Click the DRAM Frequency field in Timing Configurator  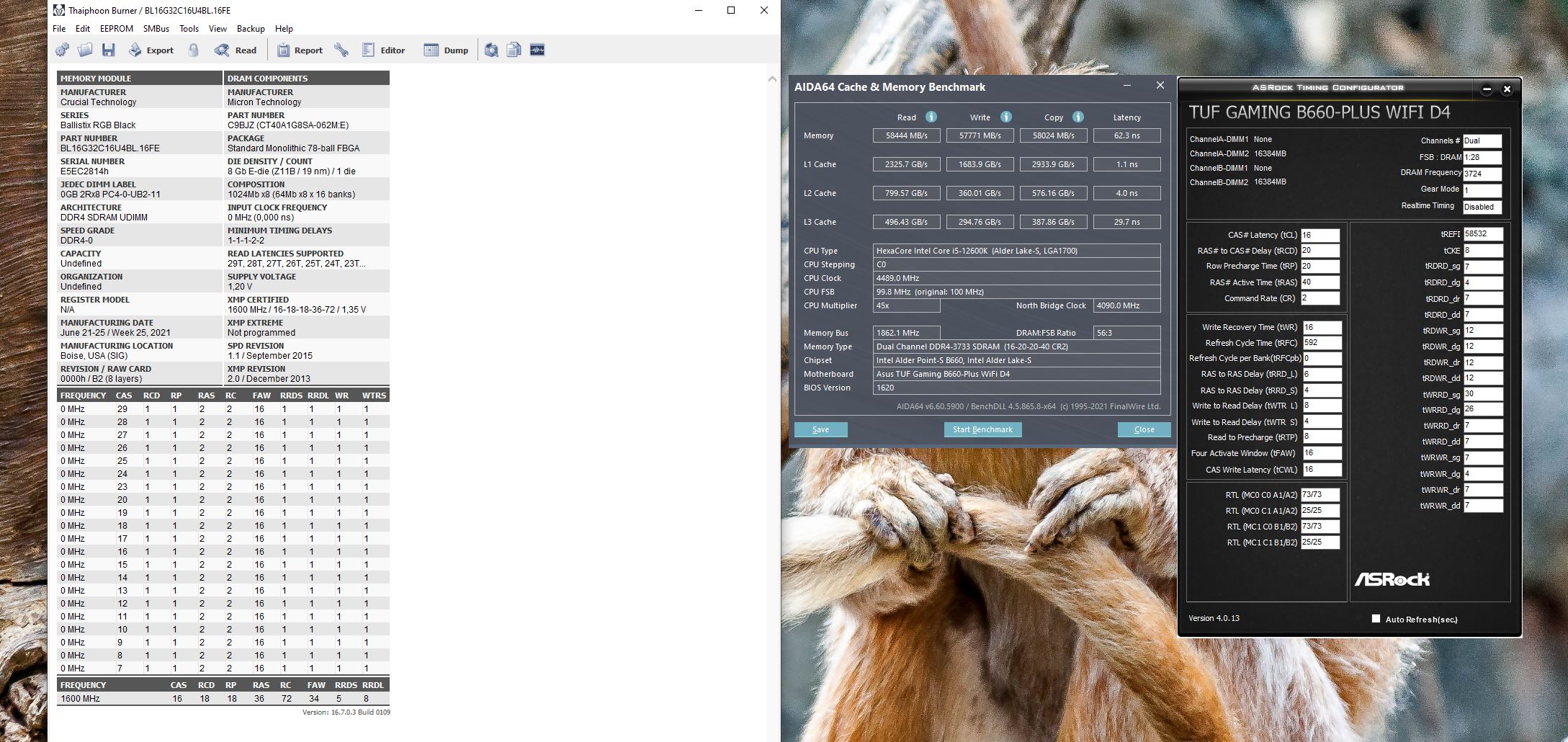click(x=1482, y=174)
